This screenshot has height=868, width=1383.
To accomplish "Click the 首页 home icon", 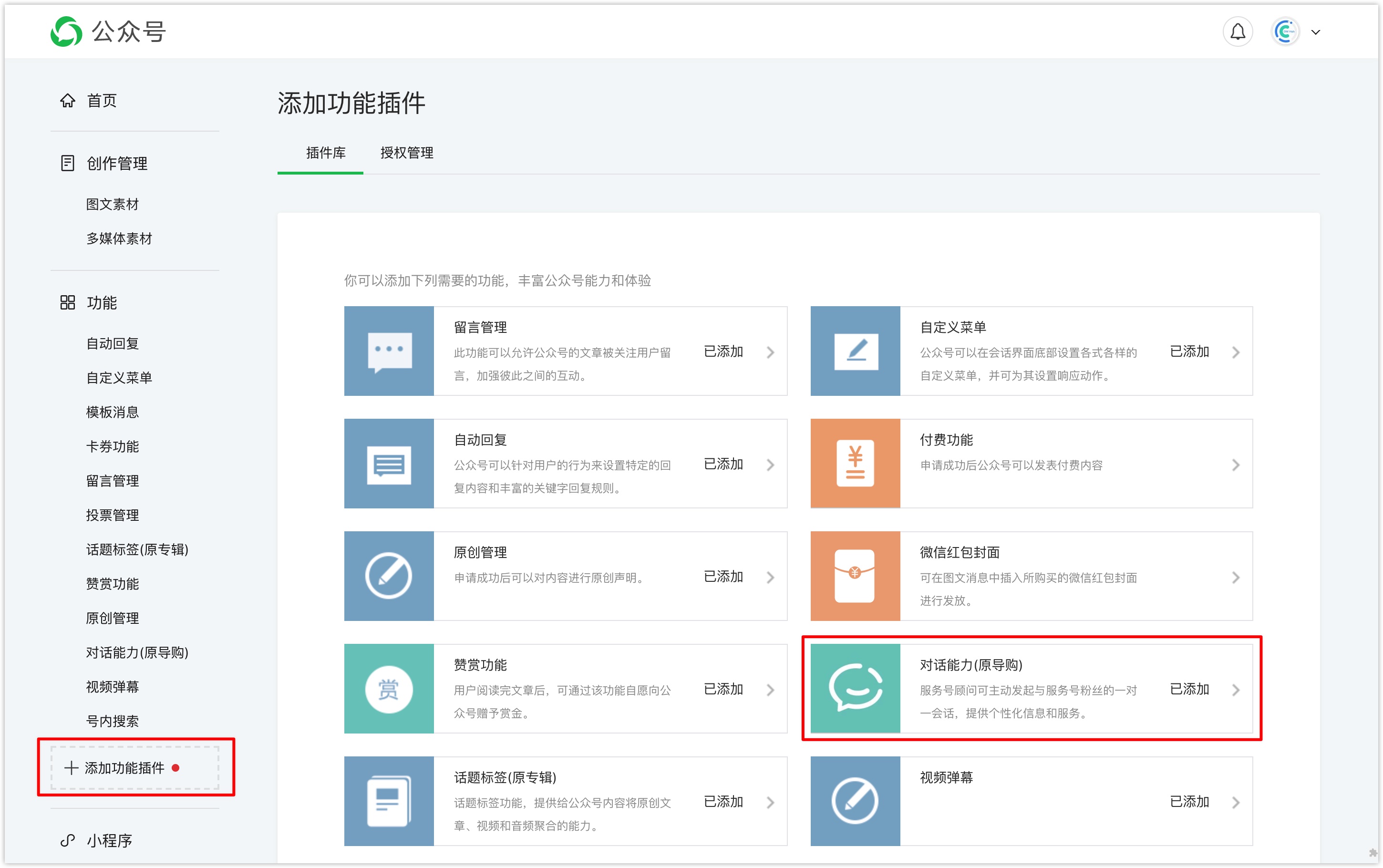I will coord(68,101).
